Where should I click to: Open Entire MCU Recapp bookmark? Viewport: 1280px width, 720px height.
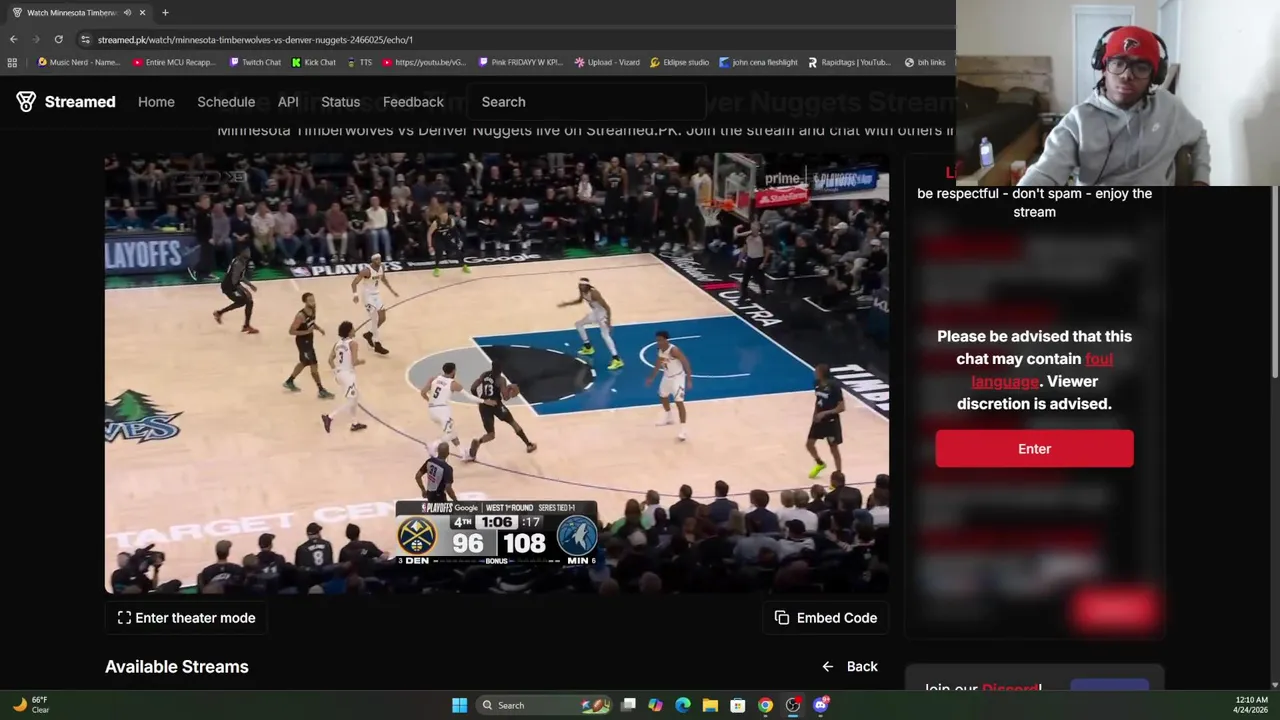174,62
